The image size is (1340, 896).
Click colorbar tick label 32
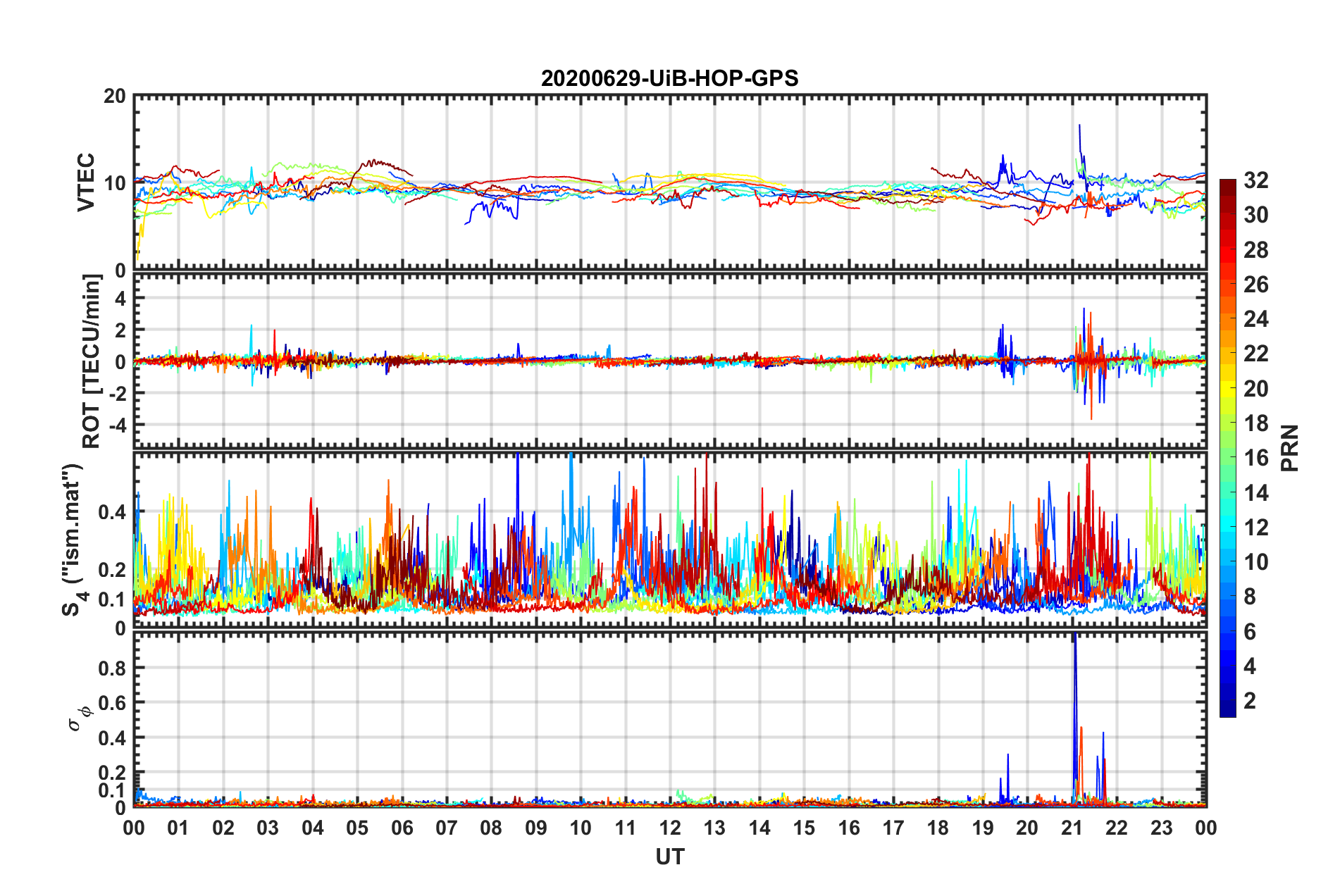point(1255,180)
